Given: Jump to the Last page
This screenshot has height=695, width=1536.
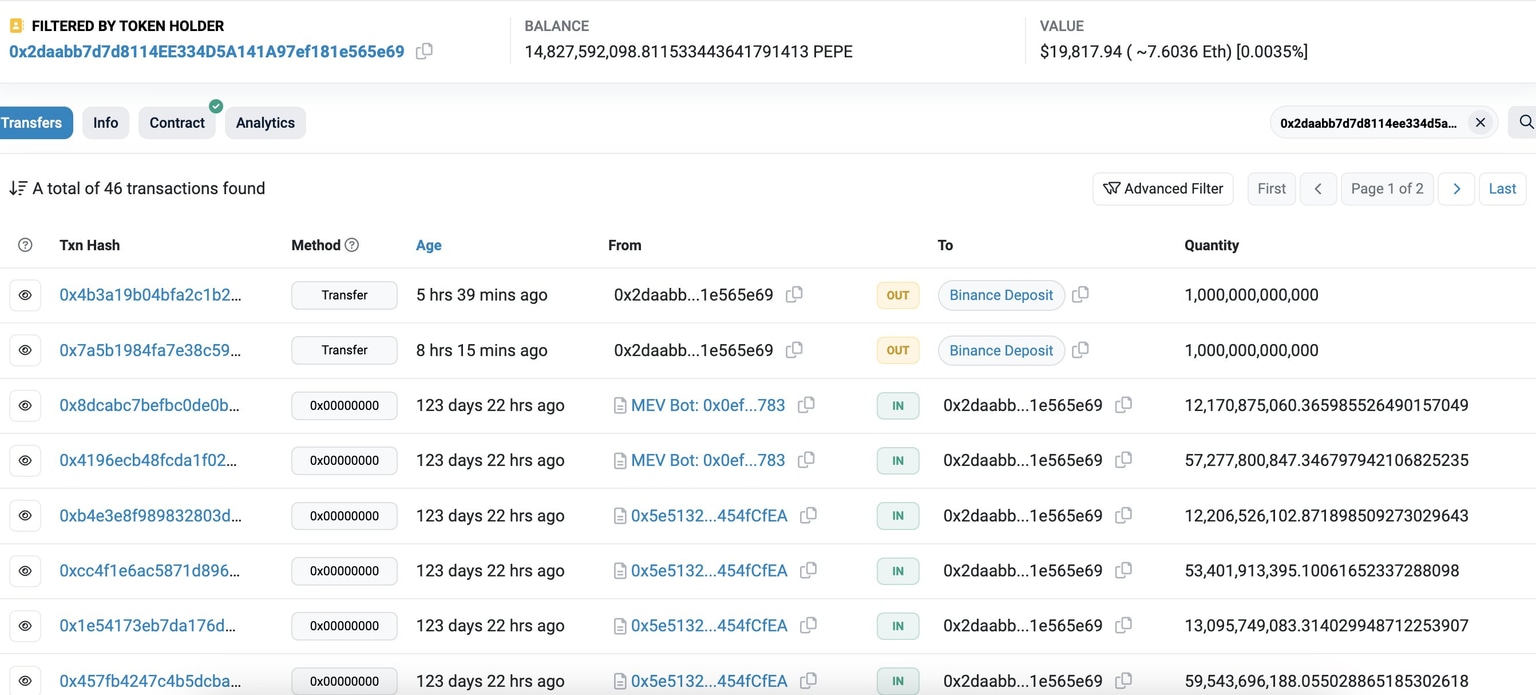Looking at the screenshot, I should [x=1502, y=188].
